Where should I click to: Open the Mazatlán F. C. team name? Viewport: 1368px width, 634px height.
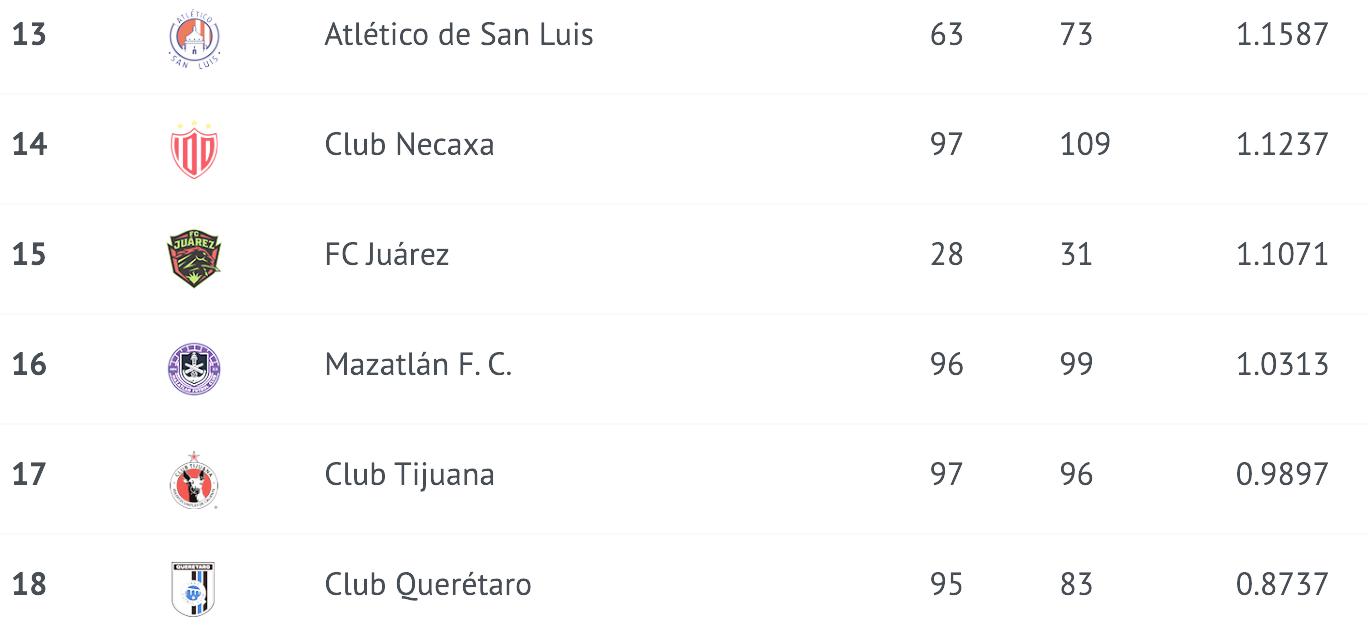(418, 364)
